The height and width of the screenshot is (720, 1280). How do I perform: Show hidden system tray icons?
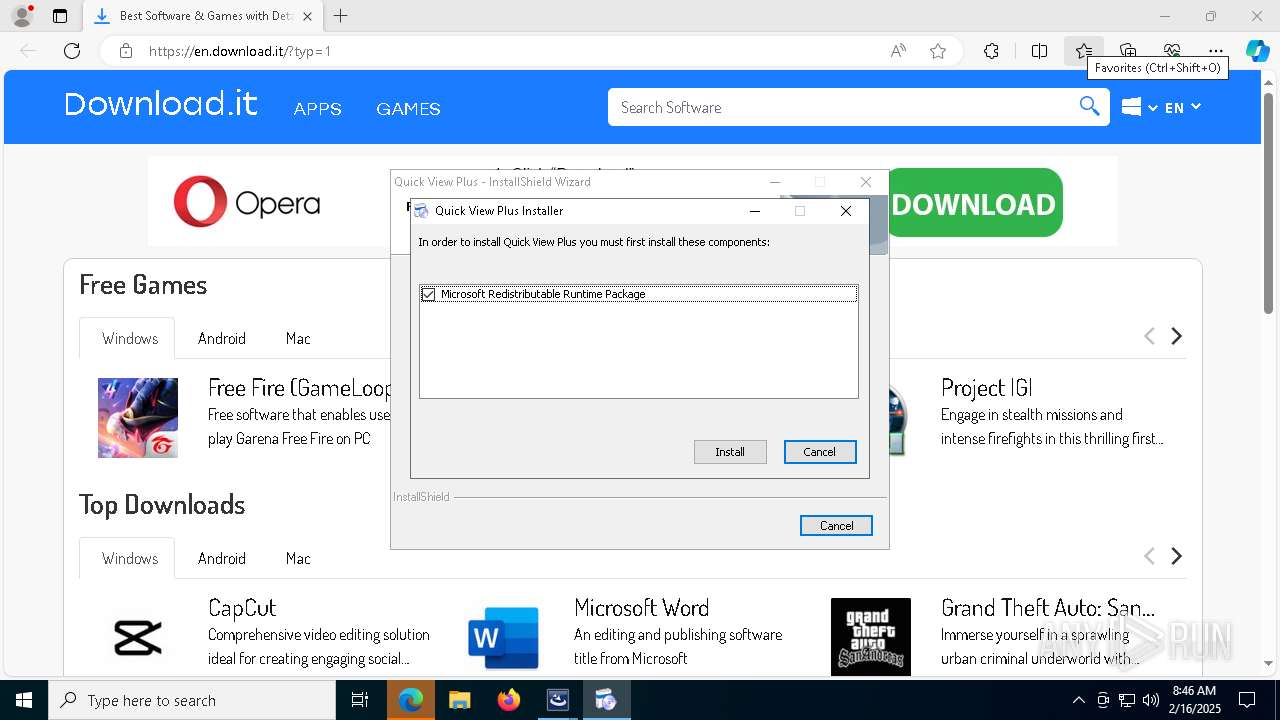point(1078,700)
